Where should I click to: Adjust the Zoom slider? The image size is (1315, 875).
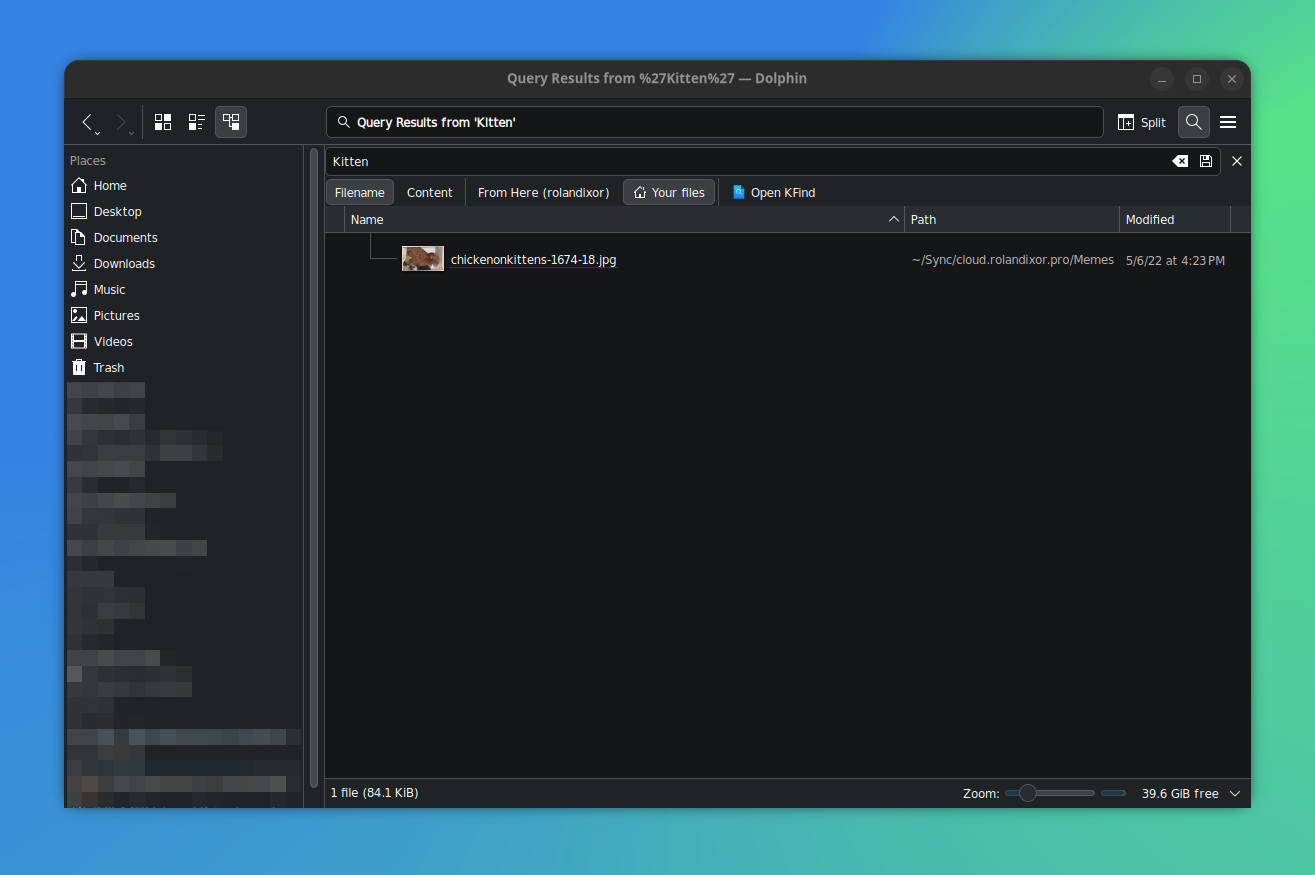[1027, 792]
